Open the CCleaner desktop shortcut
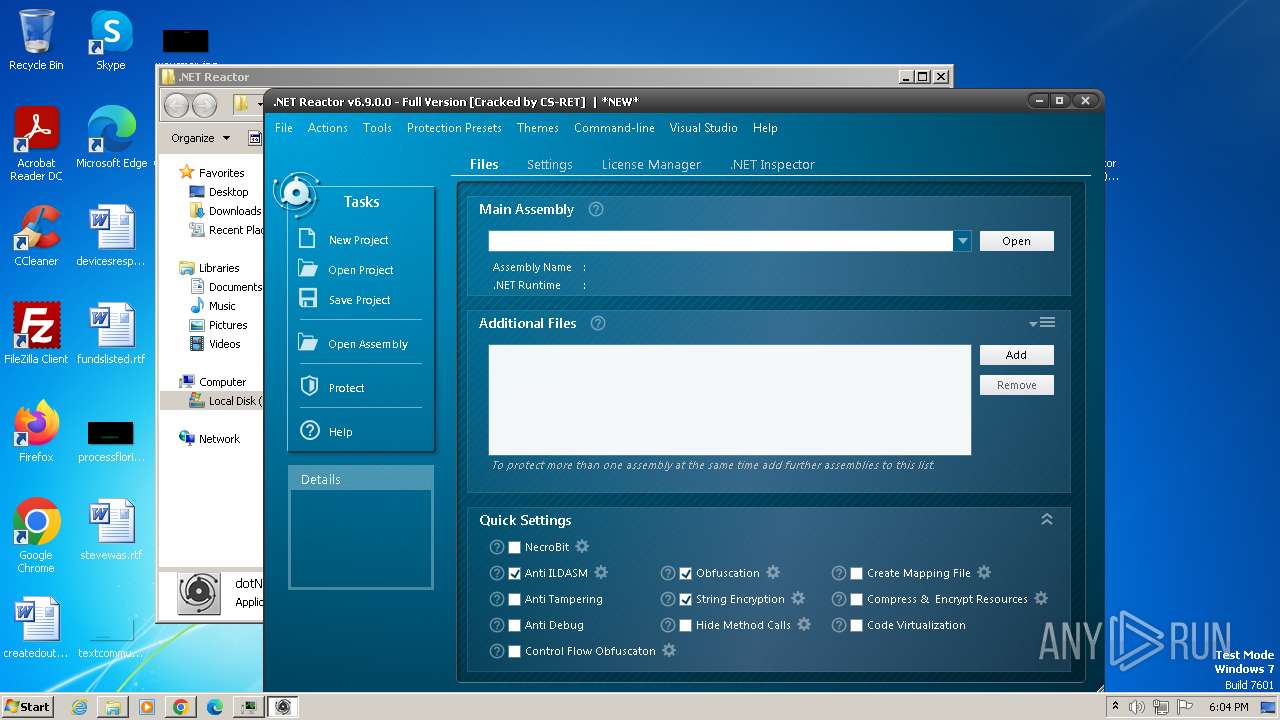 [x=36, y=237]
